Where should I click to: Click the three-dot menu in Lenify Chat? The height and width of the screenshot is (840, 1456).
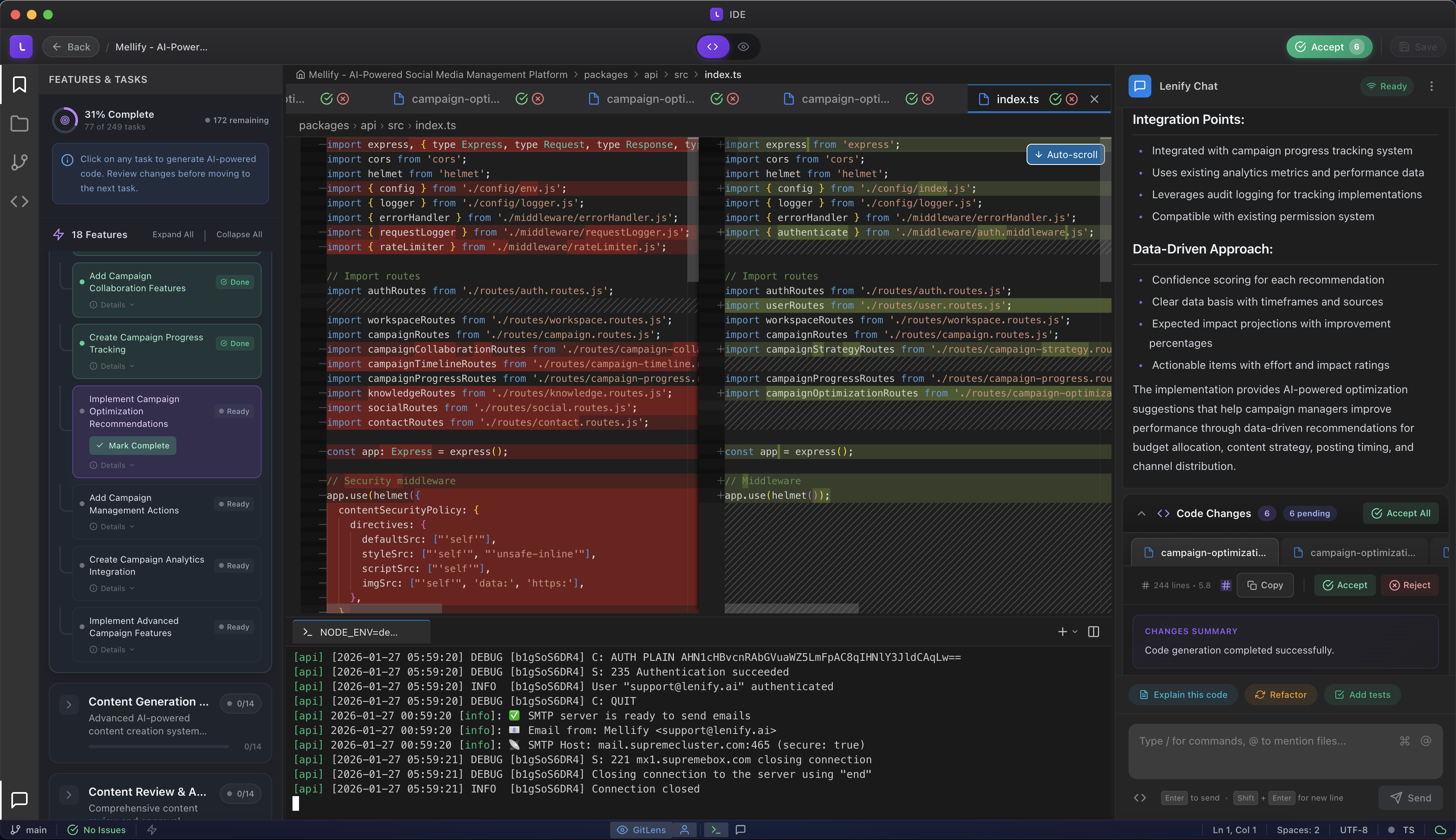(1431, 86)
